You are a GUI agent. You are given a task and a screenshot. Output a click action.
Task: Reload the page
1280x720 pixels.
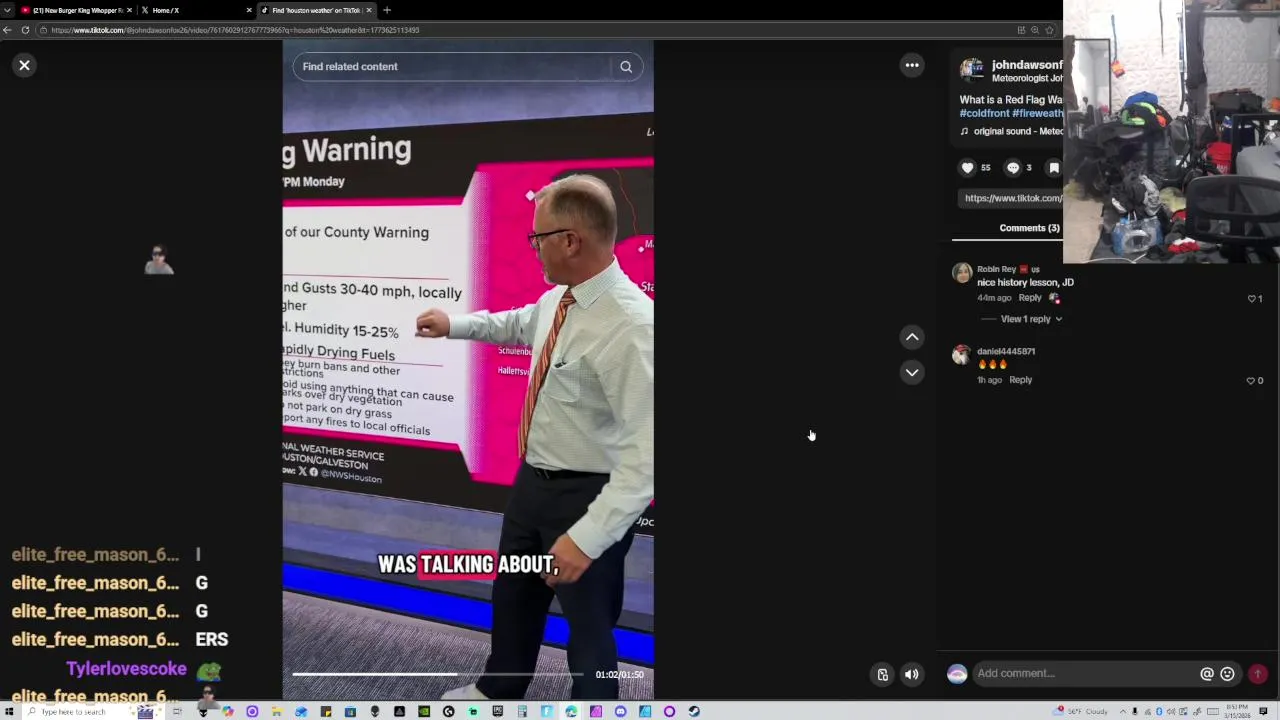coord(24,30)
